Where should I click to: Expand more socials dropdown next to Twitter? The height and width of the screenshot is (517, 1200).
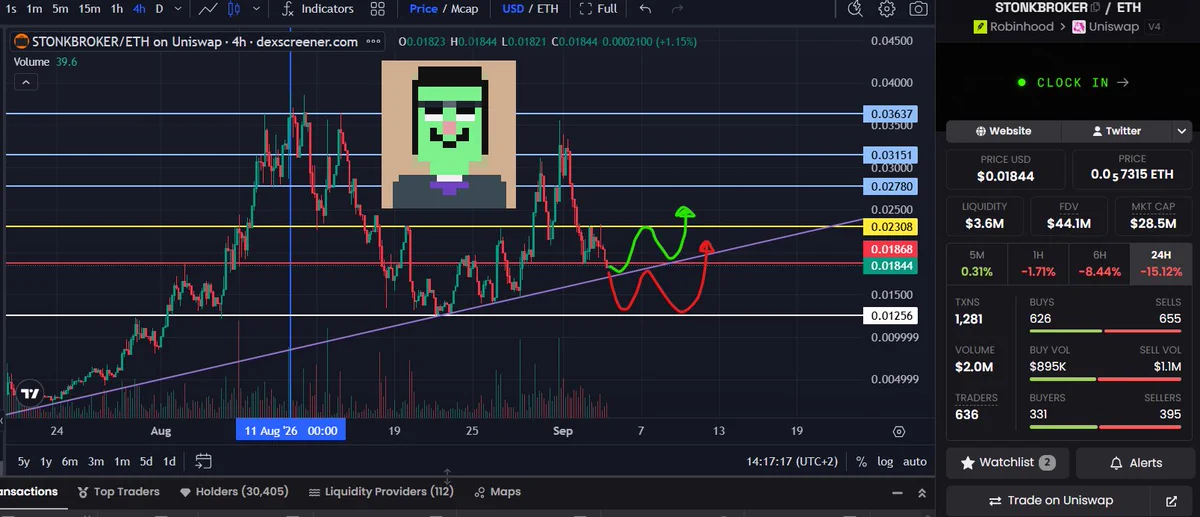pyautogui.click(x=1183, y=131)
